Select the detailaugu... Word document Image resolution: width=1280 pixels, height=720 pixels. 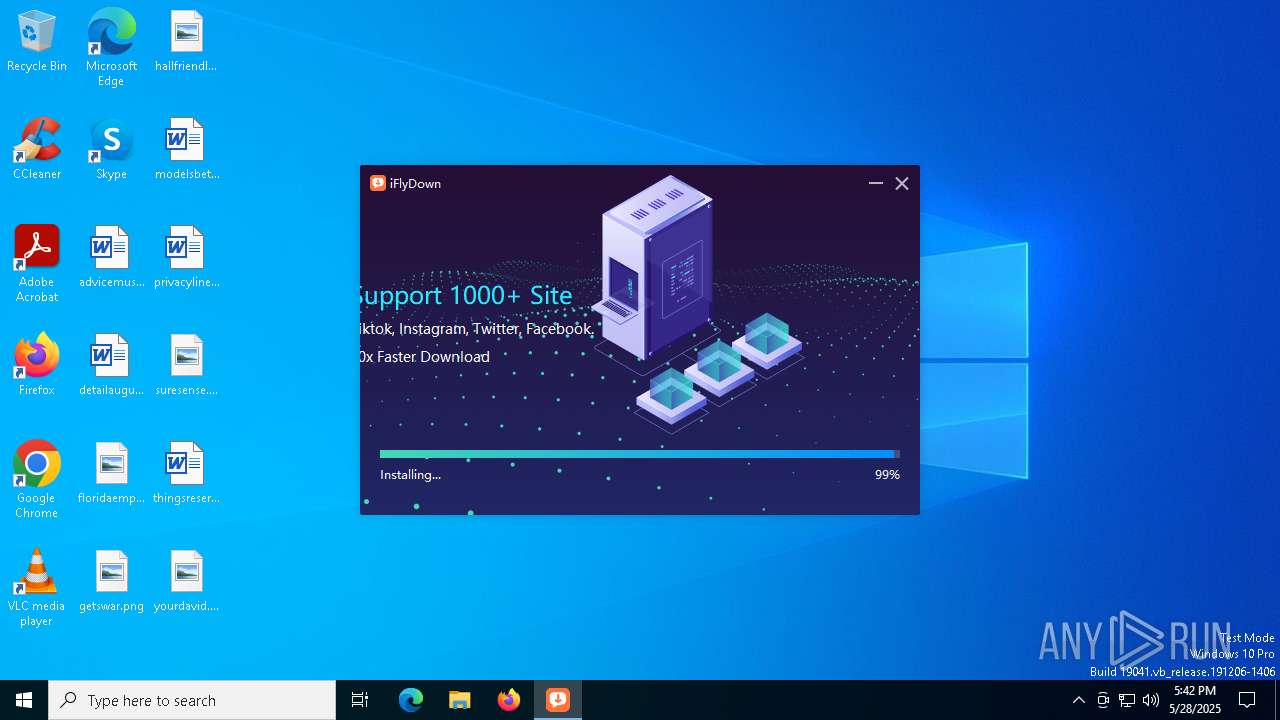[x=111, y=365]
